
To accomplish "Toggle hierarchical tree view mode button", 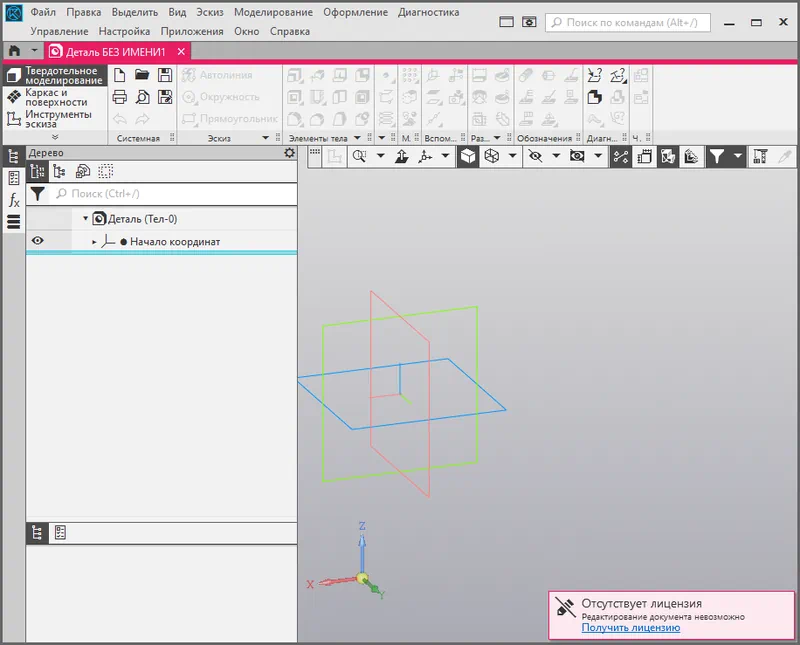I will [x=60, y=171].
